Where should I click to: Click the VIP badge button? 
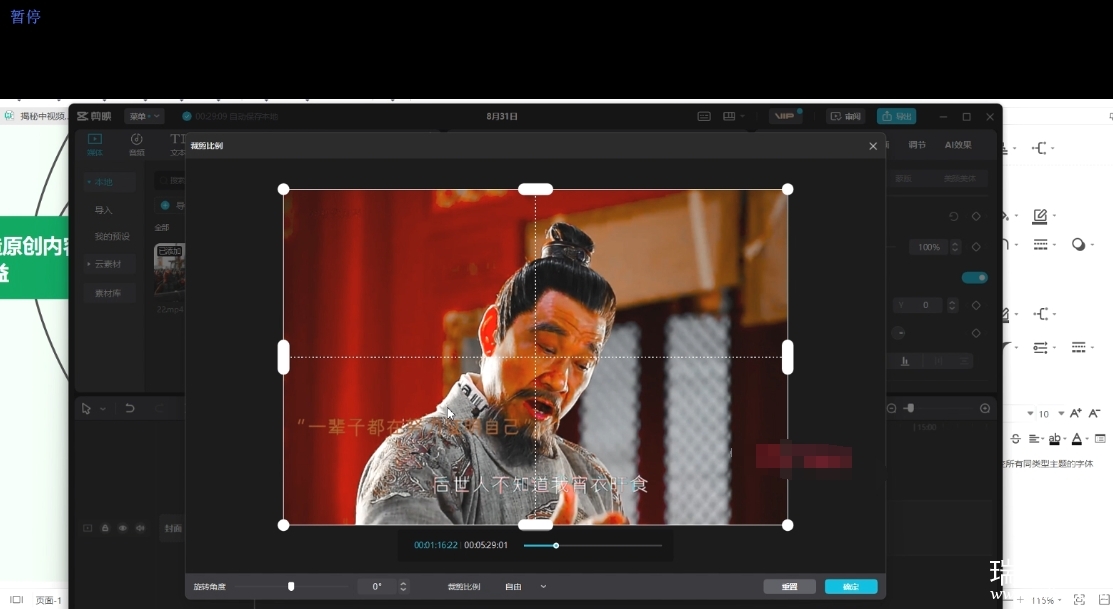coord(785,116)
